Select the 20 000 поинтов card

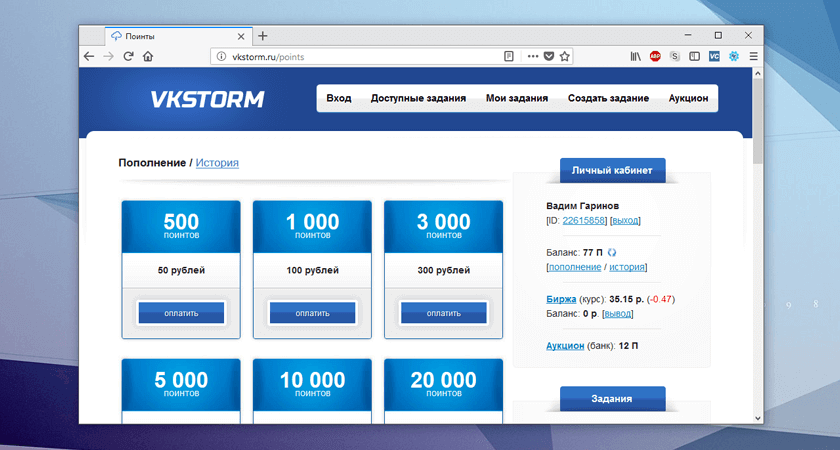click(x=444, y=391)
